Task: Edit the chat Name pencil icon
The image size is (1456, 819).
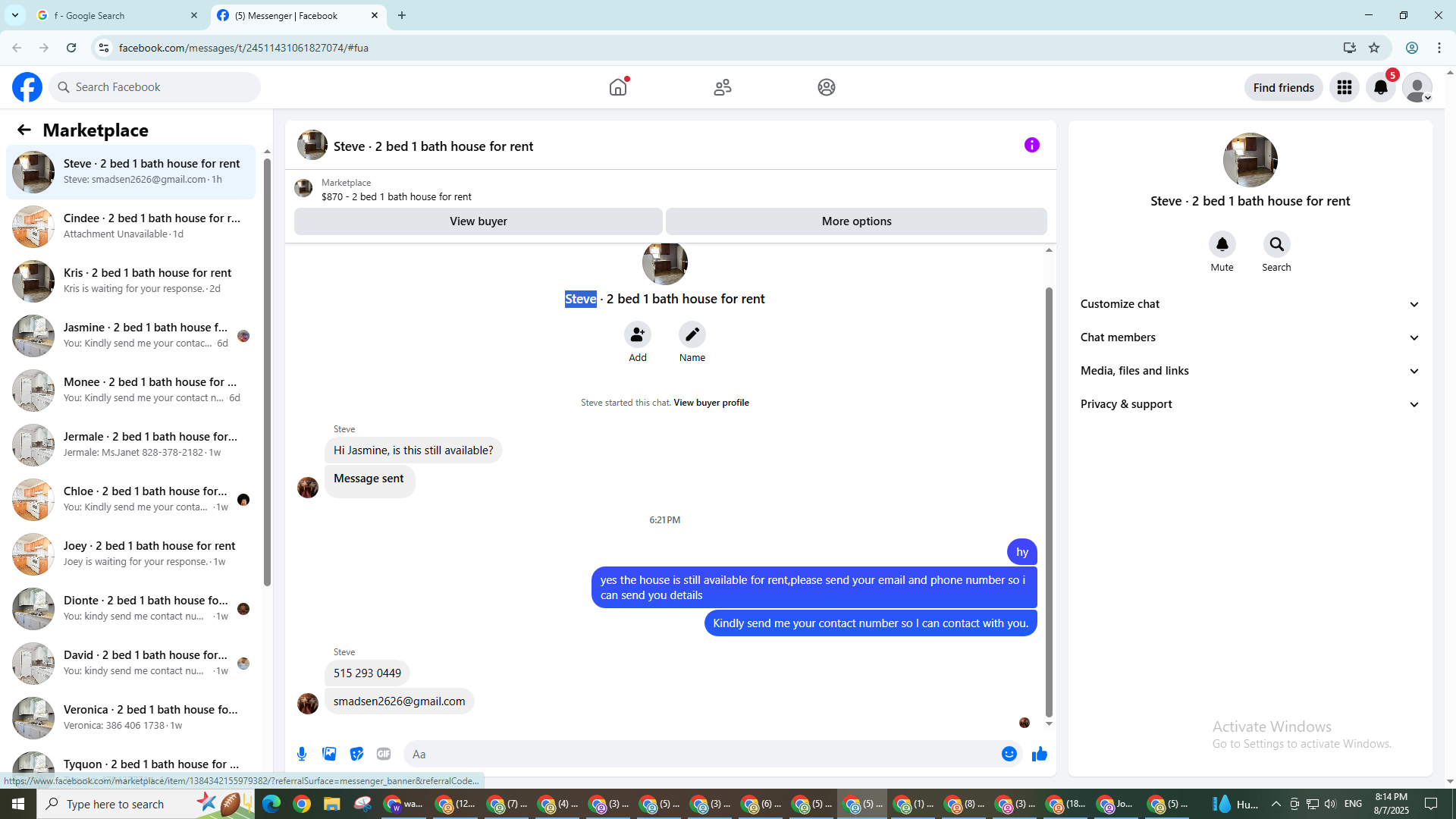Action: coord(692,334)
